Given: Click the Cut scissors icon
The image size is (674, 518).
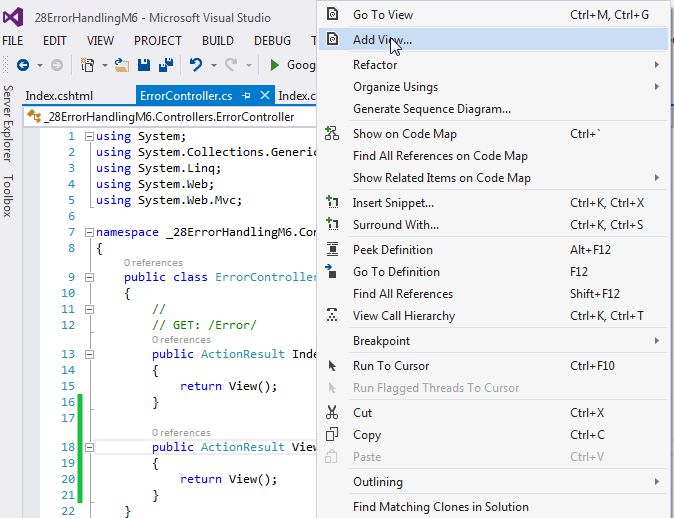Looking at the screenshot, I should [x=332, y=412].
